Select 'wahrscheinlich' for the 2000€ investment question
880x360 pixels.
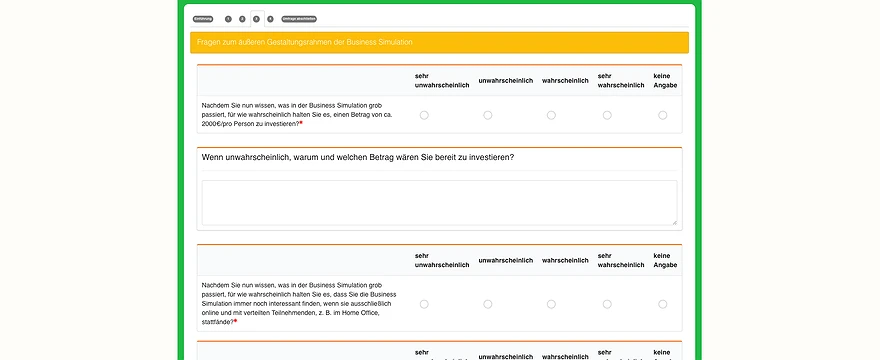coord(551,115)
